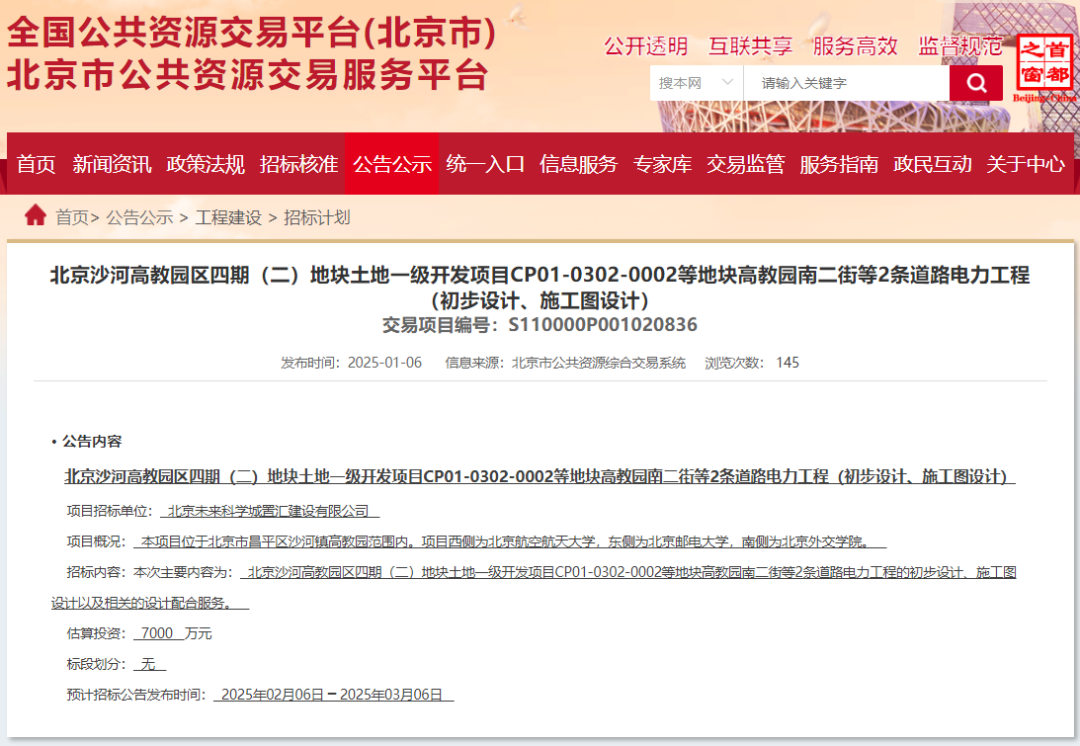Open the 关于中心 navigation item
Screen dimensions: 1080x746
[1025, 164]
